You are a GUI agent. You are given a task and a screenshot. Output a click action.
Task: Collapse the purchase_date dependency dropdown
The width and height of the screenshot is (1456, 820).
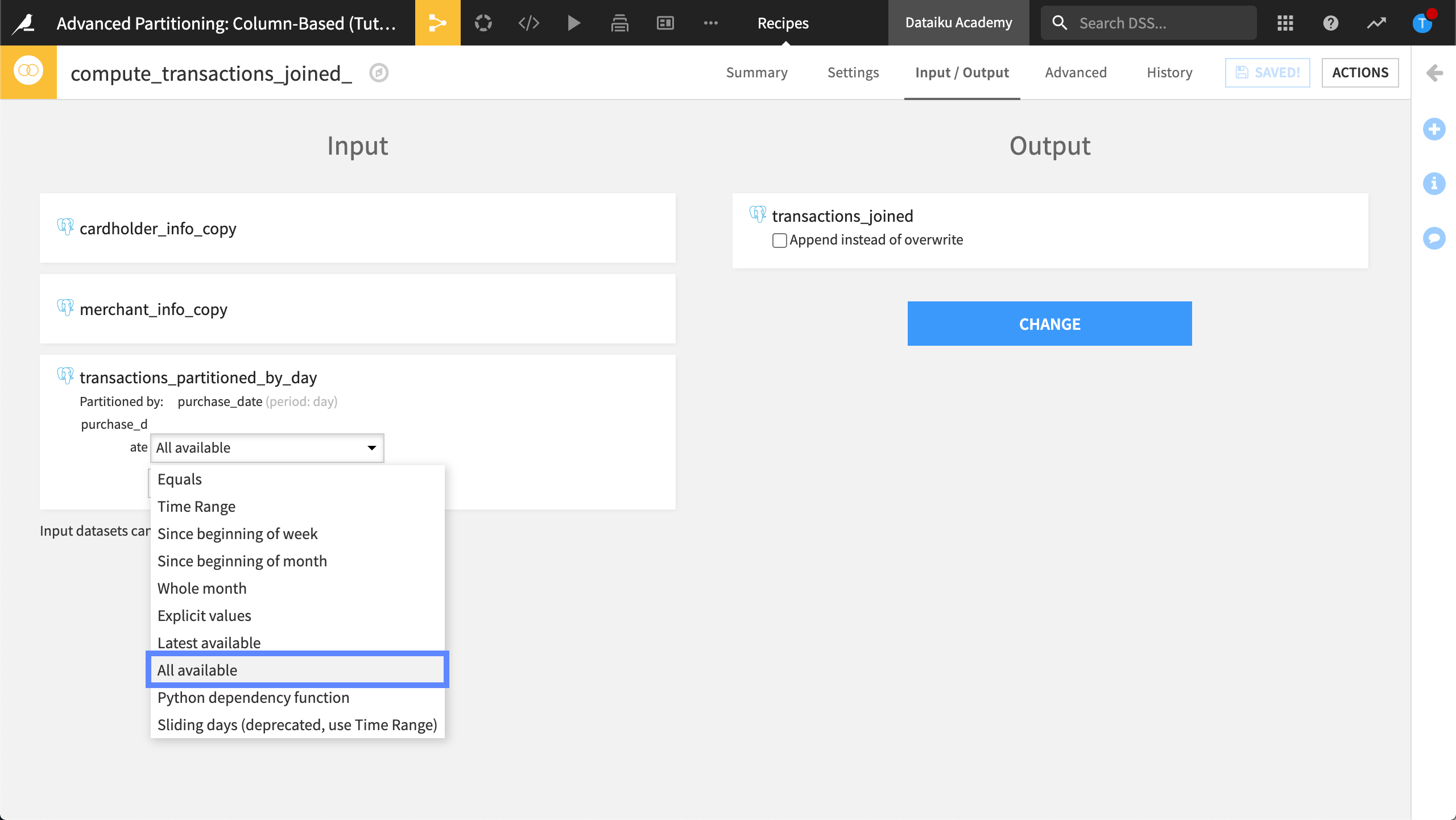tap(267, 448)
